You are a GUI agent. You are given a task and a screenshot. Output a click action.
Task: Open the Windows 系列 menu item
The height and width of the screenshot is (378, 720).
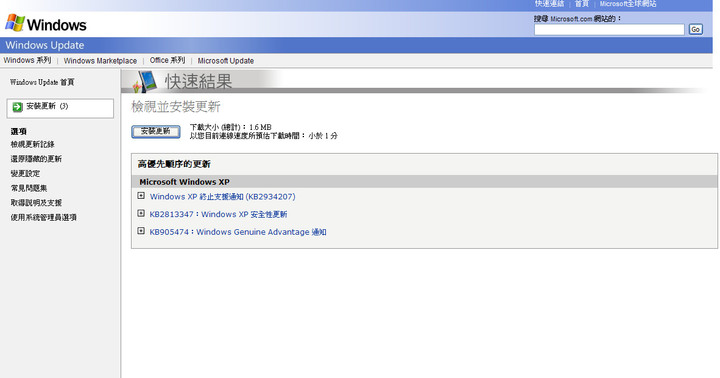click(x=27, y=60)
